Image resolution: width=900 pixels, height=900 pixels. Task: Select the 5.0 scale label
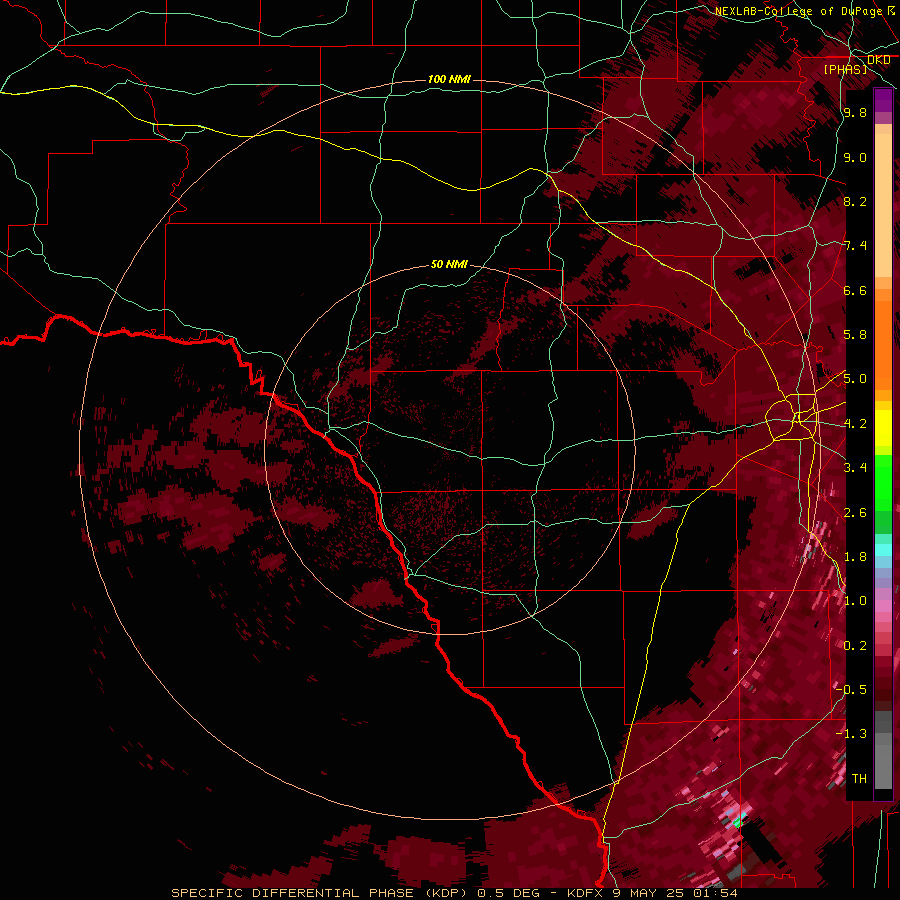(x=855, y=379)
